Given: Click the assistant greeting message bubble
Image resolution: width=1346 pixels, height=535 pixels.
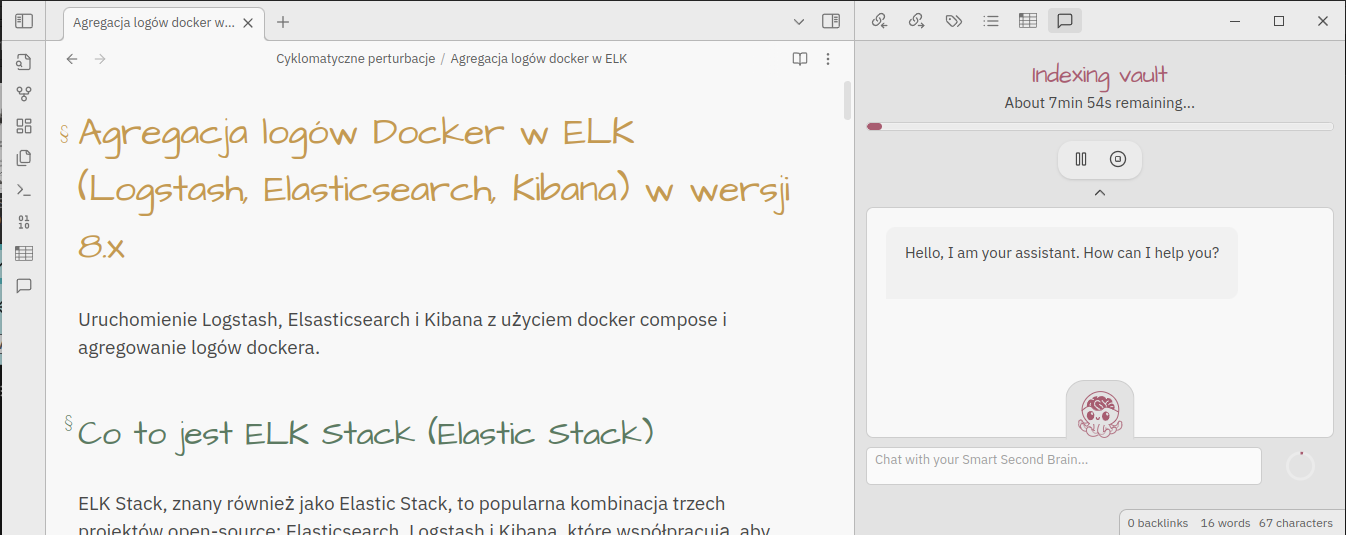Looking at the screenshot, I should click(x=1062, y=263).
